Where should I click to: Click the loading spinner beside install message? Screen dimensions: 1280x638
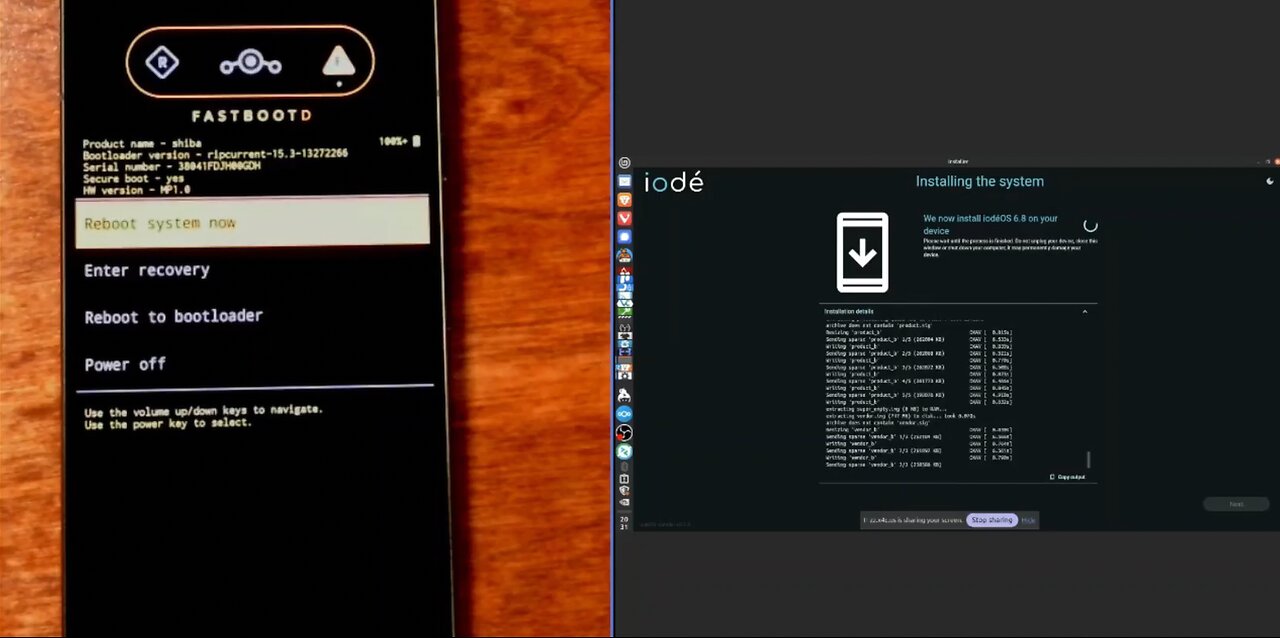coord(1090,226)
